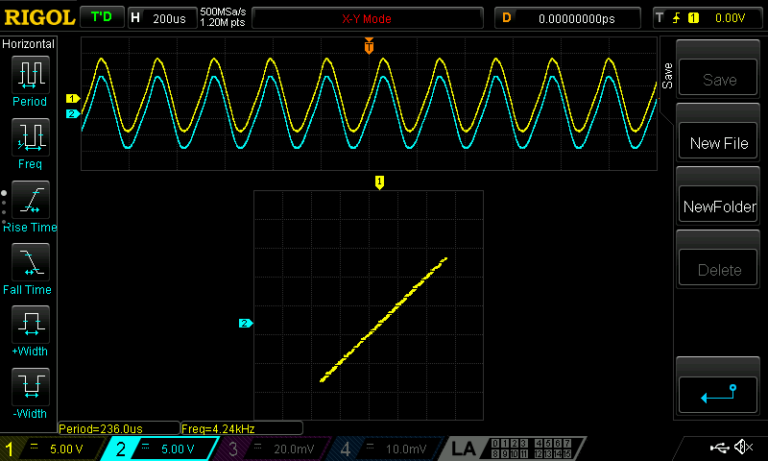Click the NewFolder button
The image size is (768, 461).
click(718, 204)
